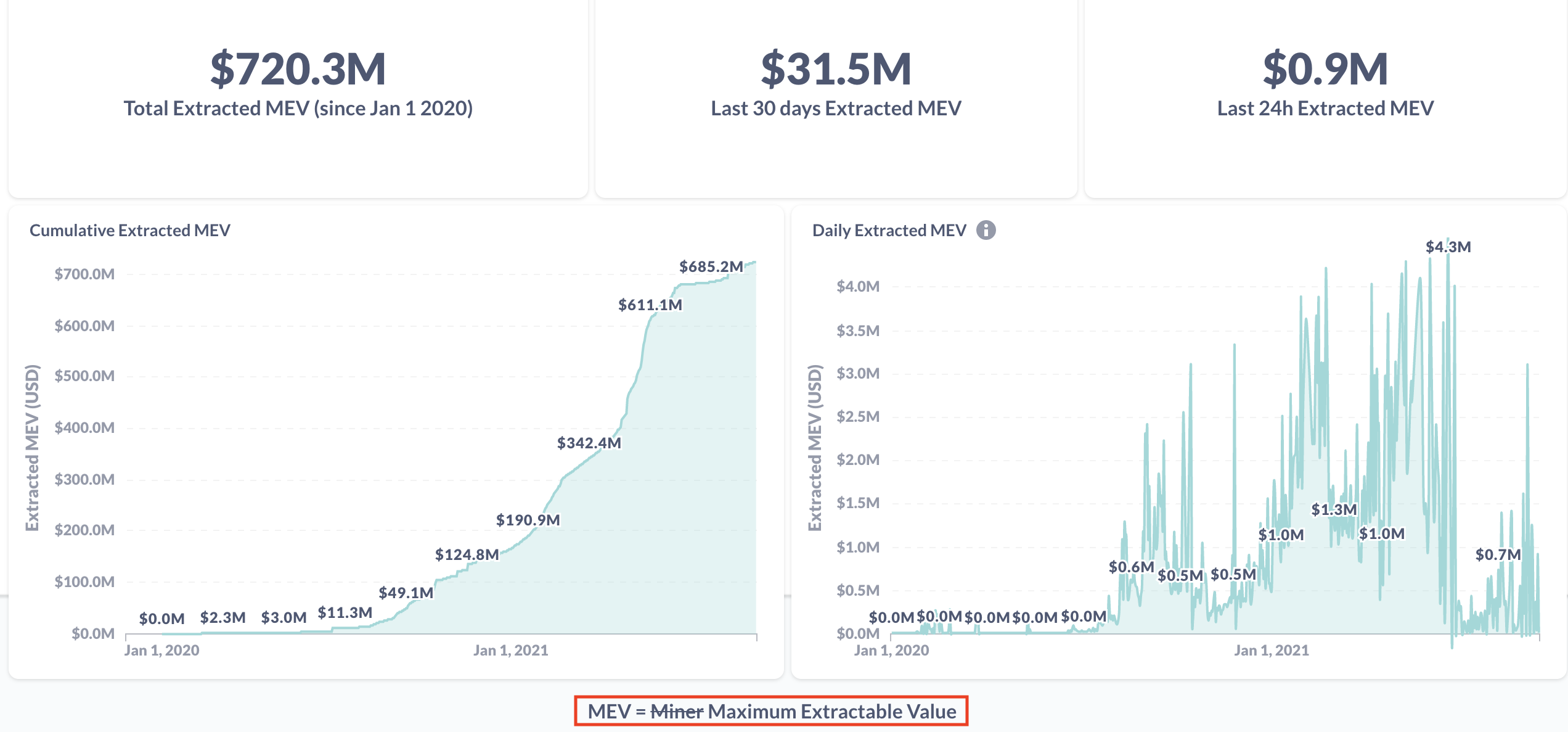Click Last 24h Extracted MEV label
Viewport: 1568px width, 732px height.
[1325, 109]
